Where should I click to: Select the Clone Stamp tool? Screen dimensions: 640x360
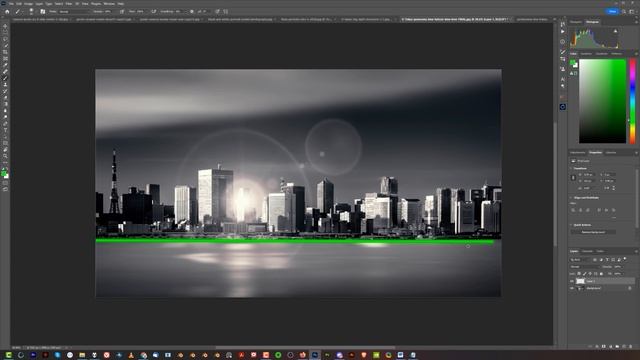coord(5,84)
